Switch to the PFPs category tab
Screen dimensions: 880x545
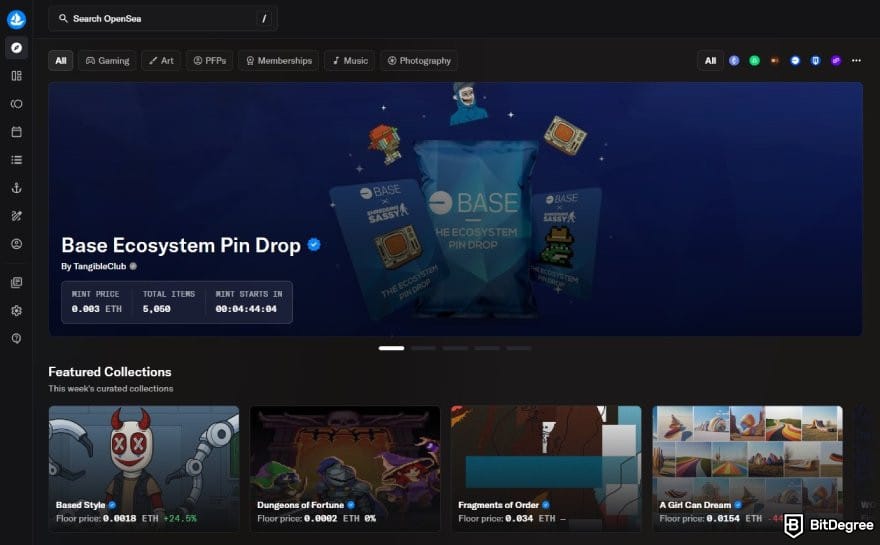point(209,61)
